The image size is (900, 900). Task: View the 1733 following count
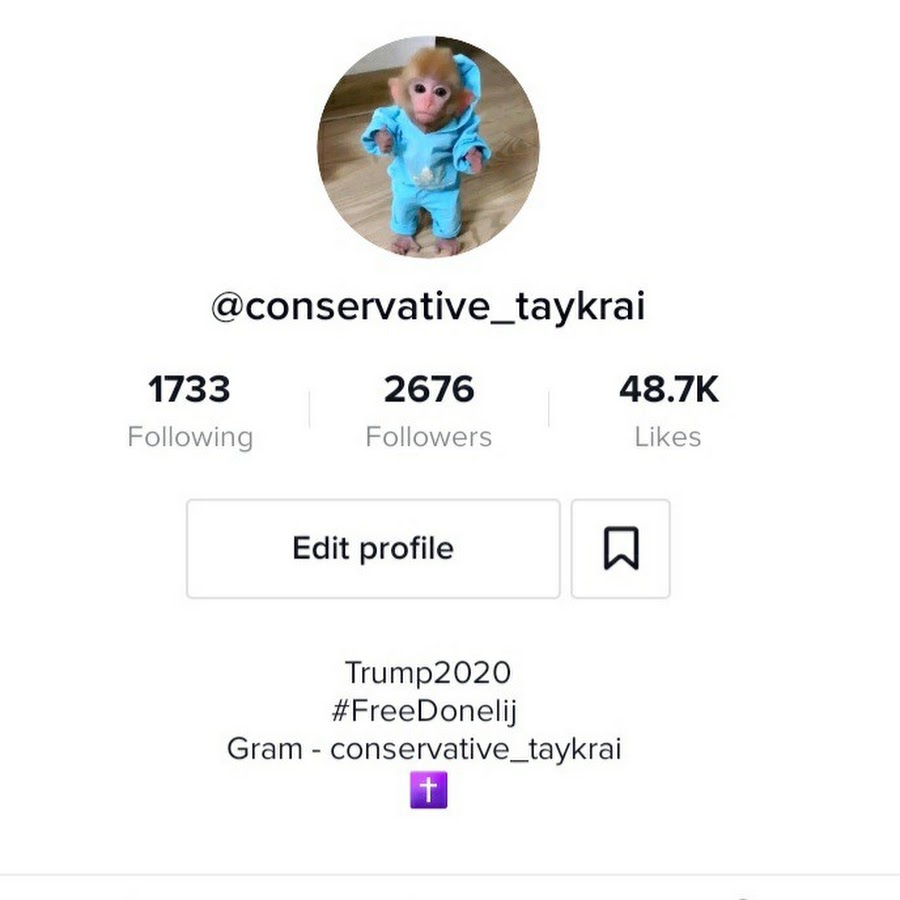coord(189,389)
